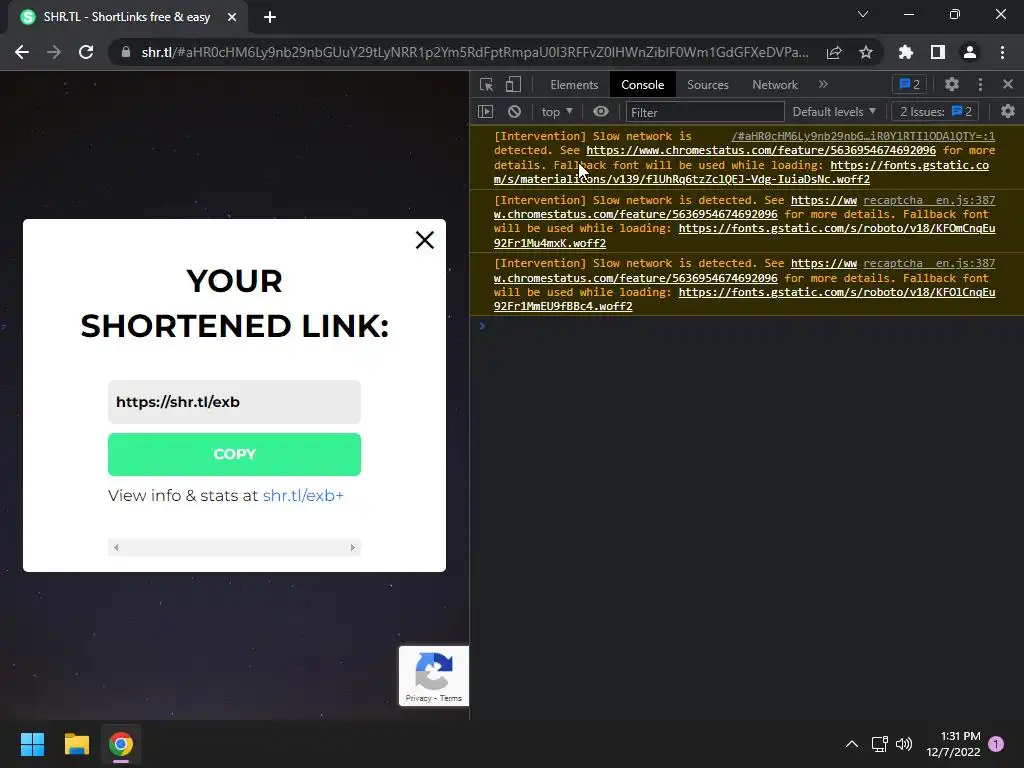Click the https://shr.tl/exb link field

[x=234, y=402]
